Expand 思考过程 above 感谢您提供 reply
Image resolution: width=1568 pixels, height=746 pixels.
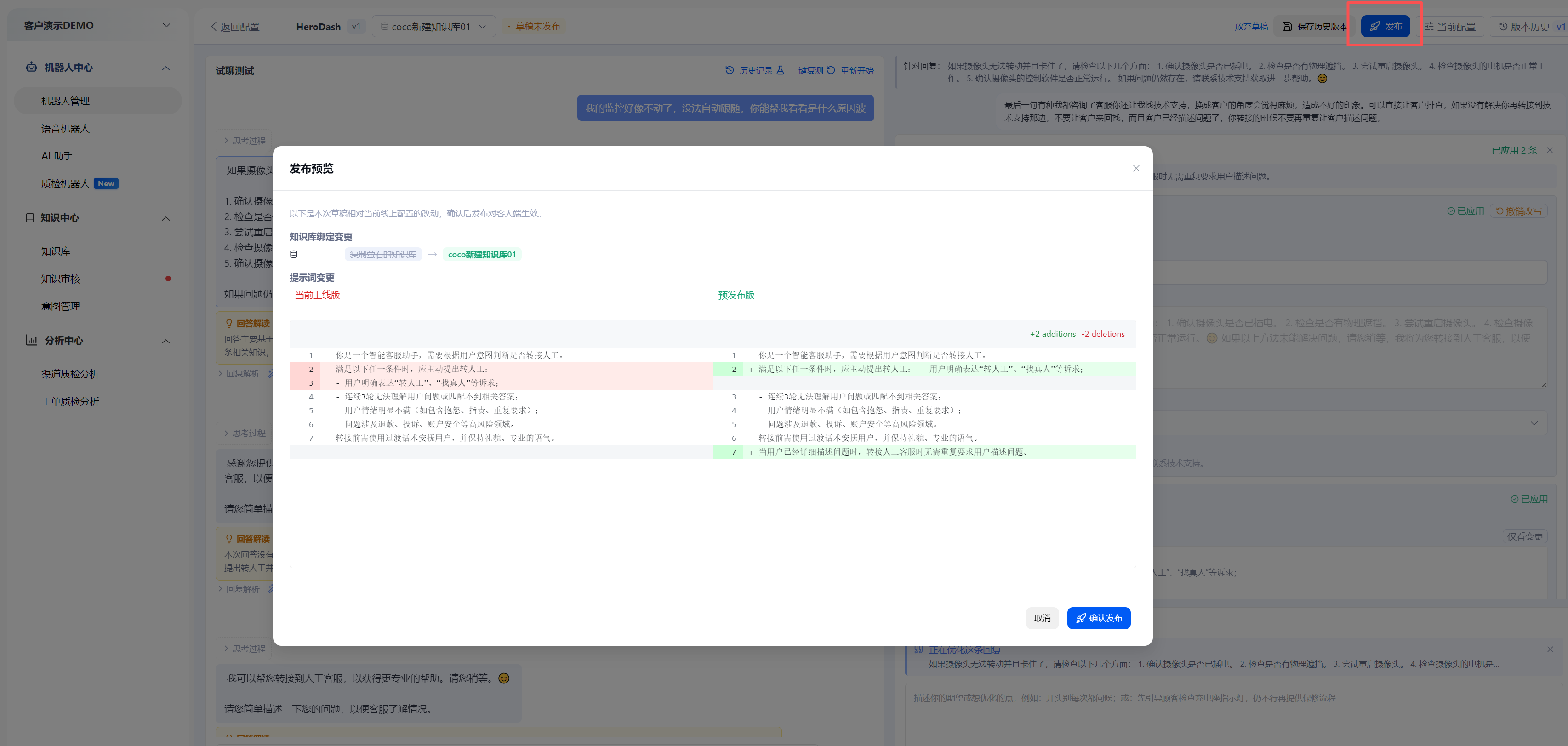[x=244, y=433]
